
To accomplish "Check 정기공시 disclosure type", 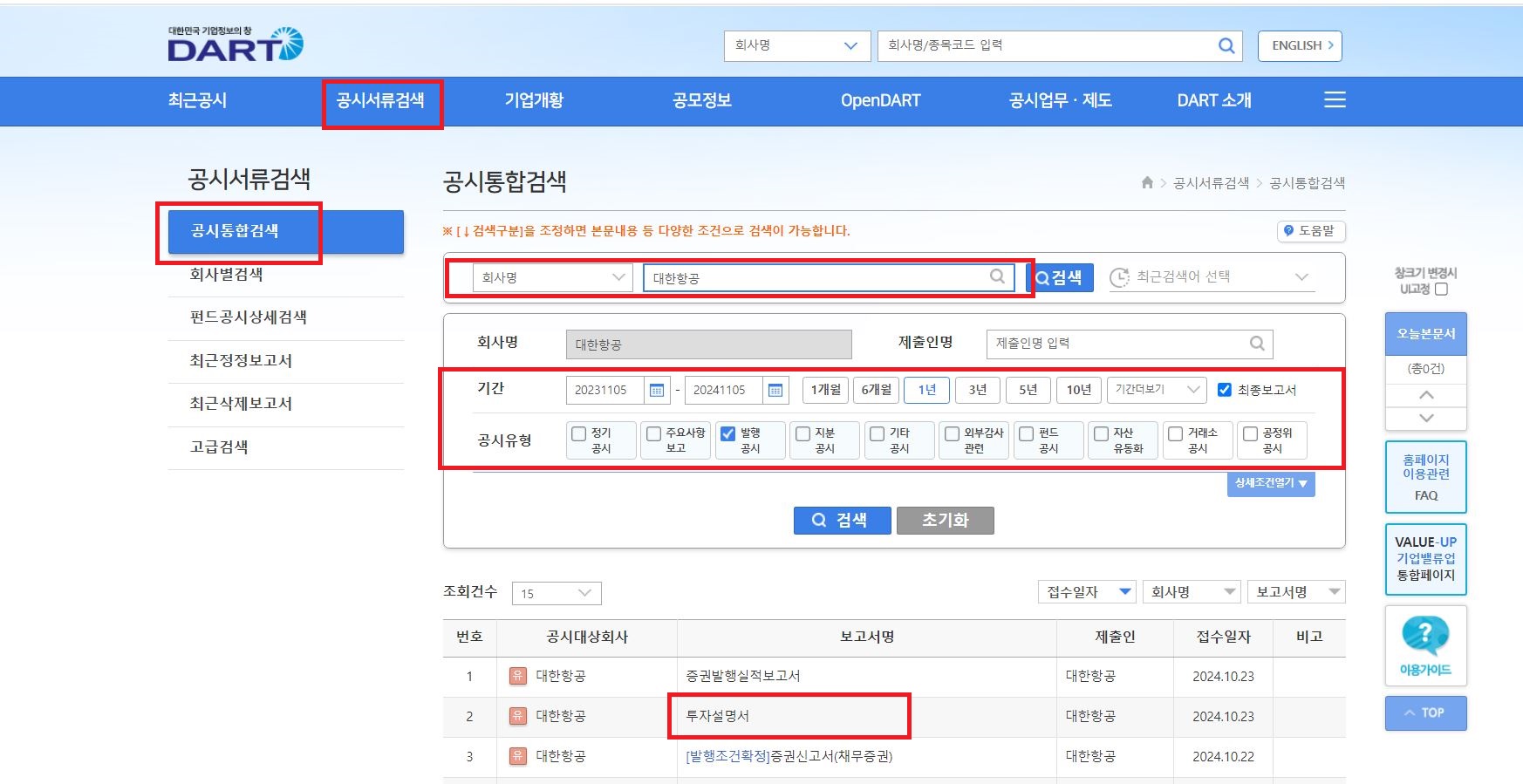I will click(x=578, y=433).
